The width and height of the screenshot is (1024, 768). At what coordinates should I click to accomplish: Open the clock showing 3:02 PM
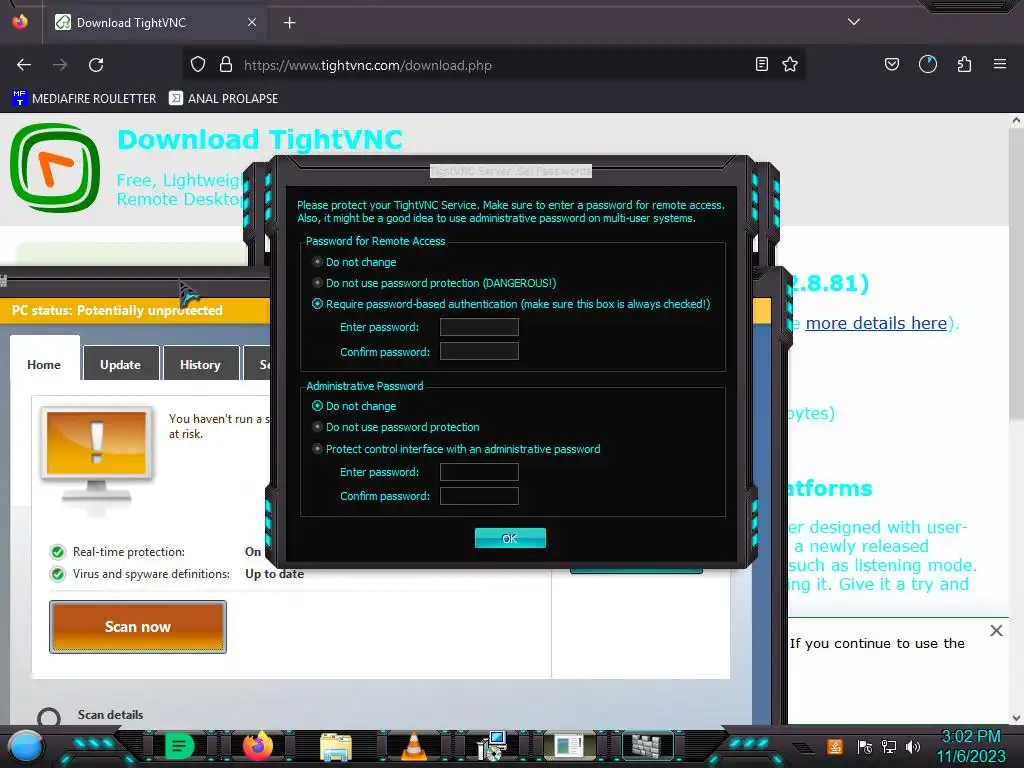point(970,737)
